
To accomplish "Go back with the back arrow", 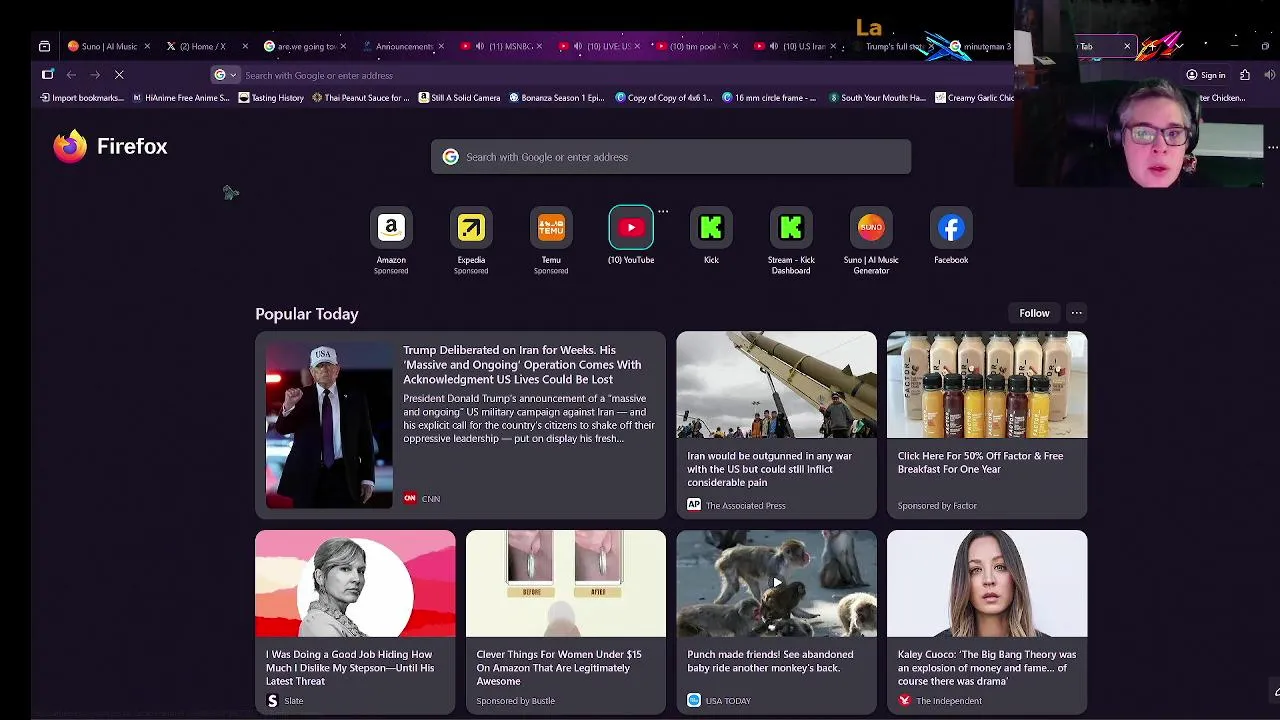I will click(x=71, y=75).
